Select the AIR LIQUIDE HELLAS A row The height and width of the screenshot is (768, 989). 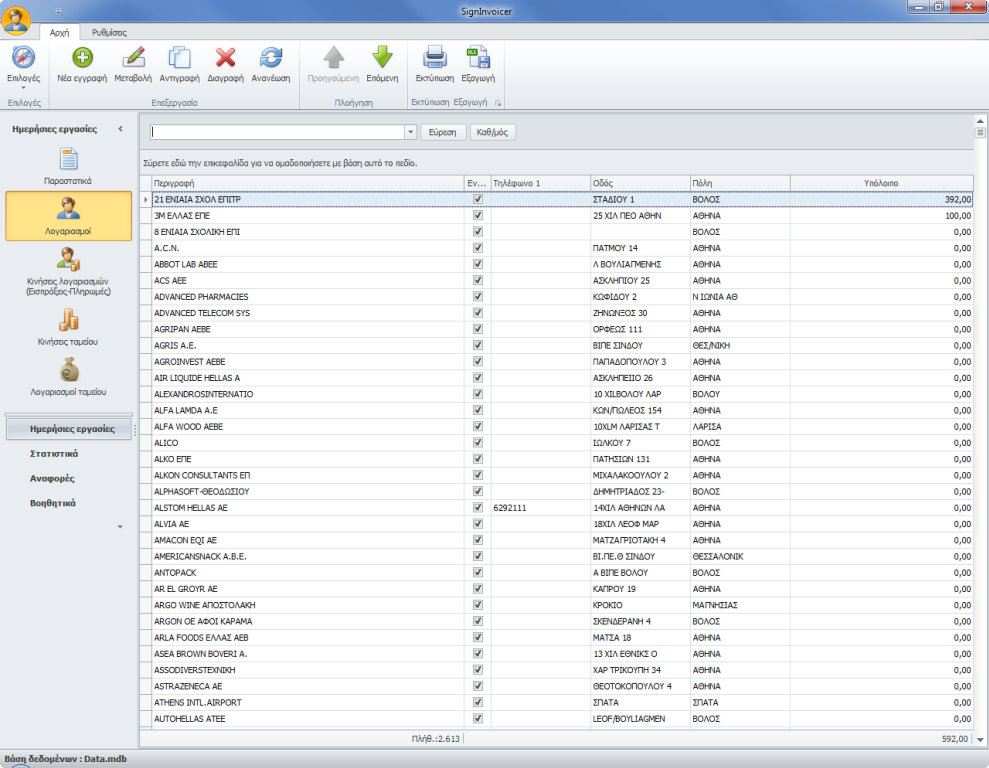556,378
